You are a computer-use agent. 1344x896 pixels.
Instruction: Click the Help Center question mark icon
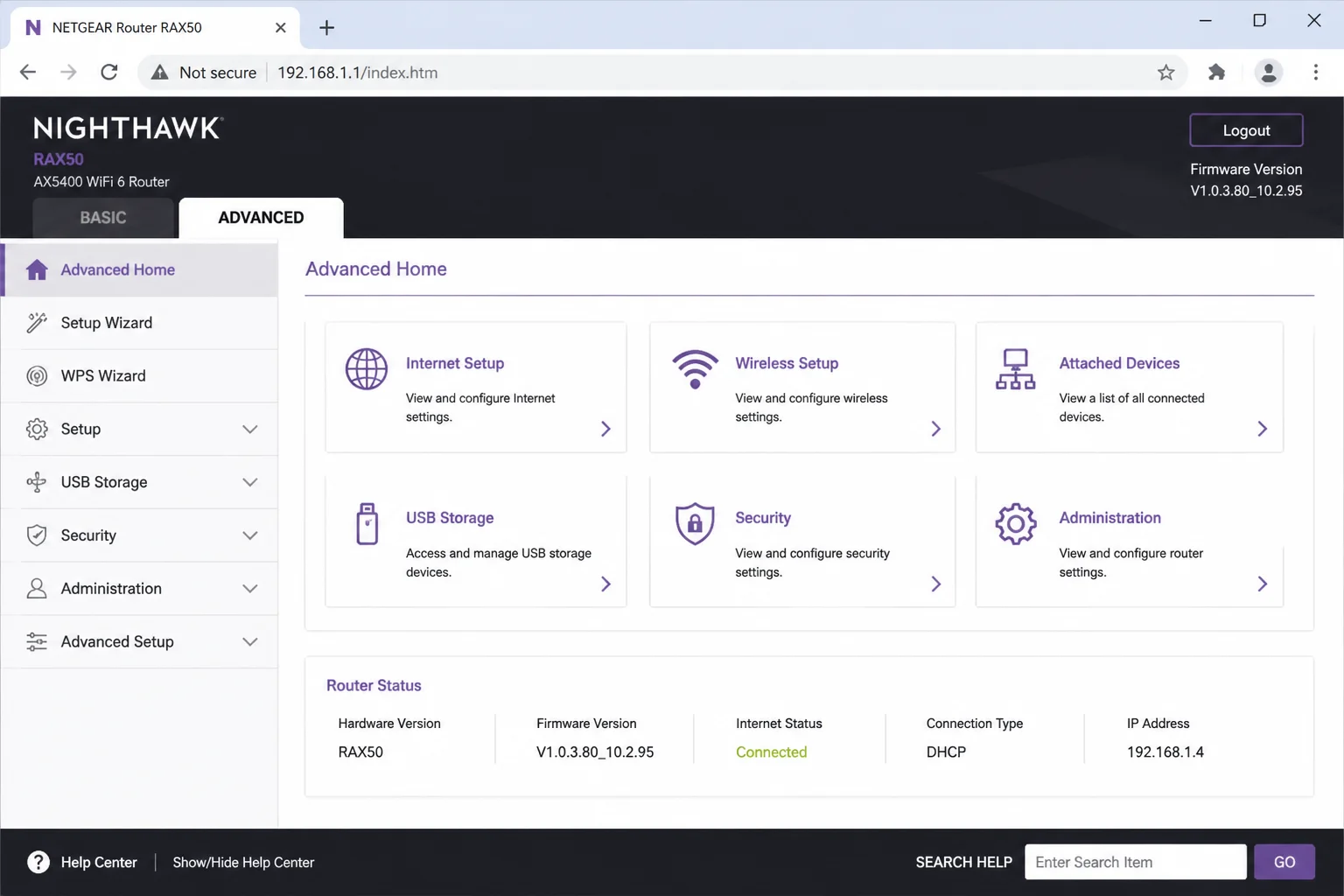pos(38,863)
